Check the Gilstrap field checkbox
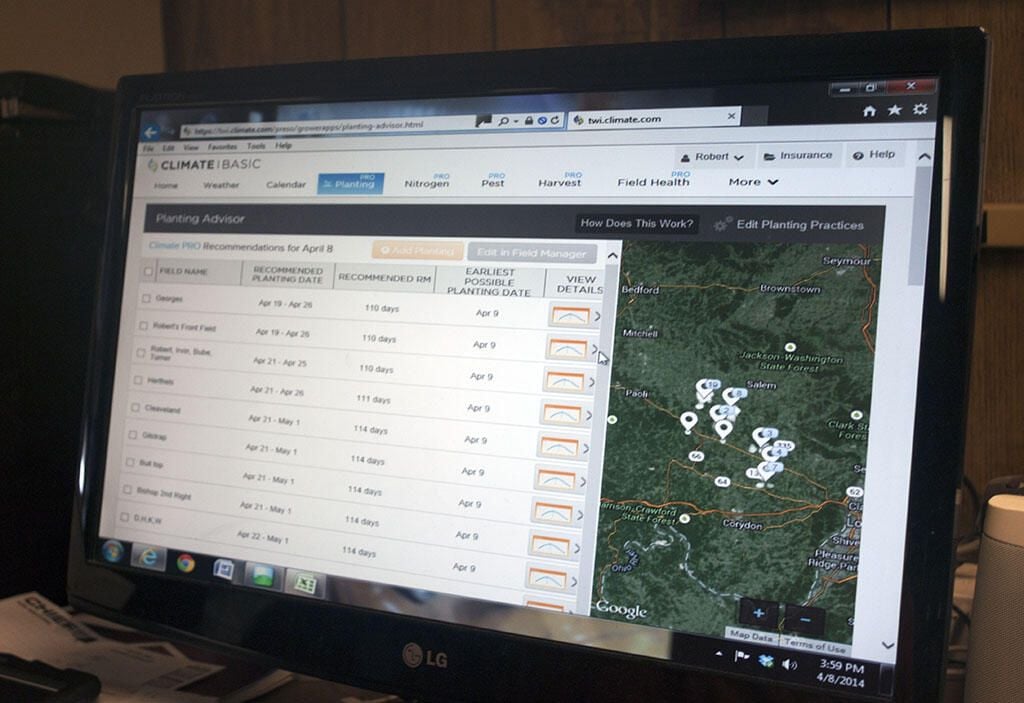The width and height of the screenshot is (1024, 703). 133,434
